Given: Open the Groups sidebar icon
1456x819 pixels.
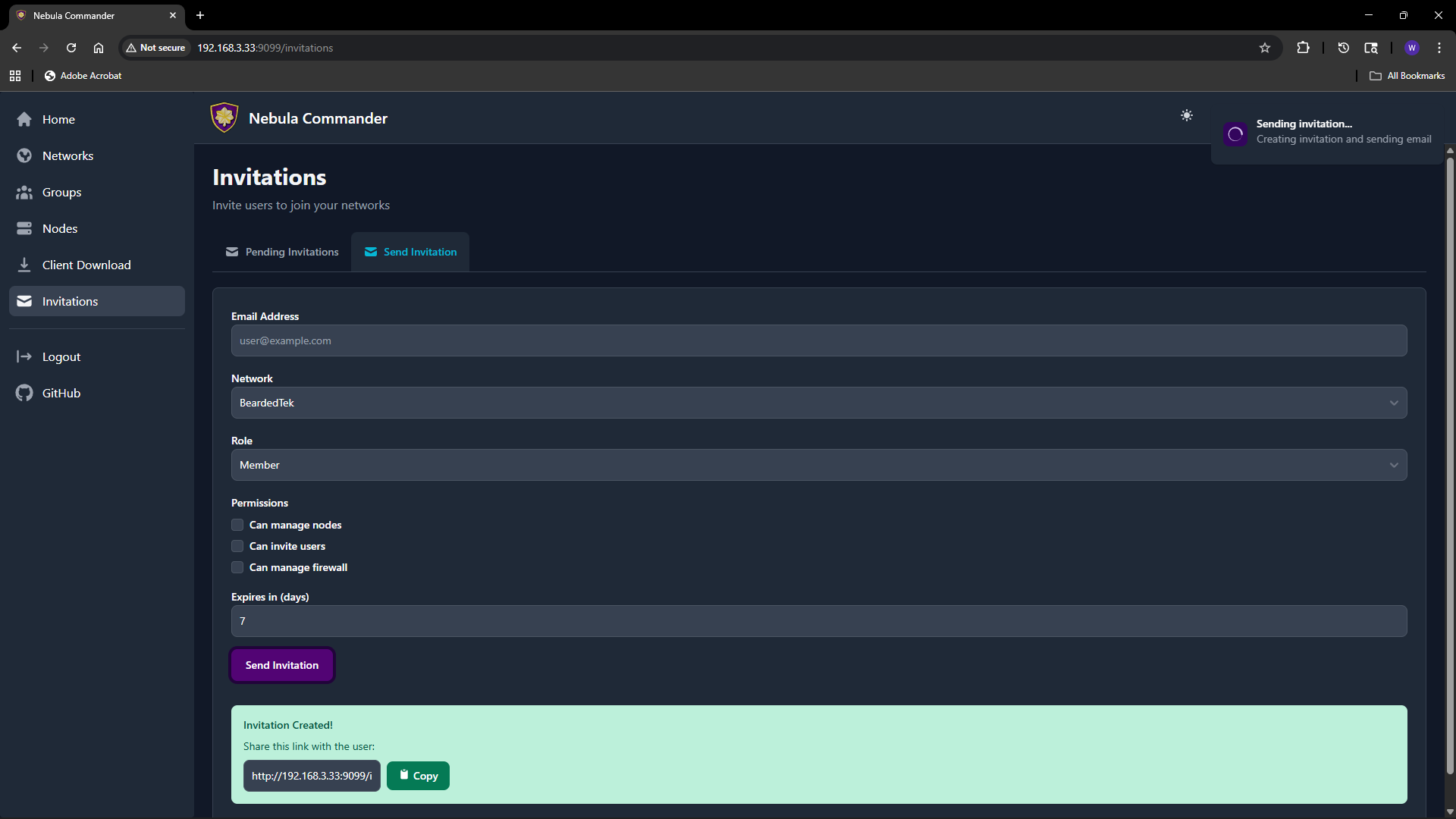Looking at the screenshot, I should 24,192.
